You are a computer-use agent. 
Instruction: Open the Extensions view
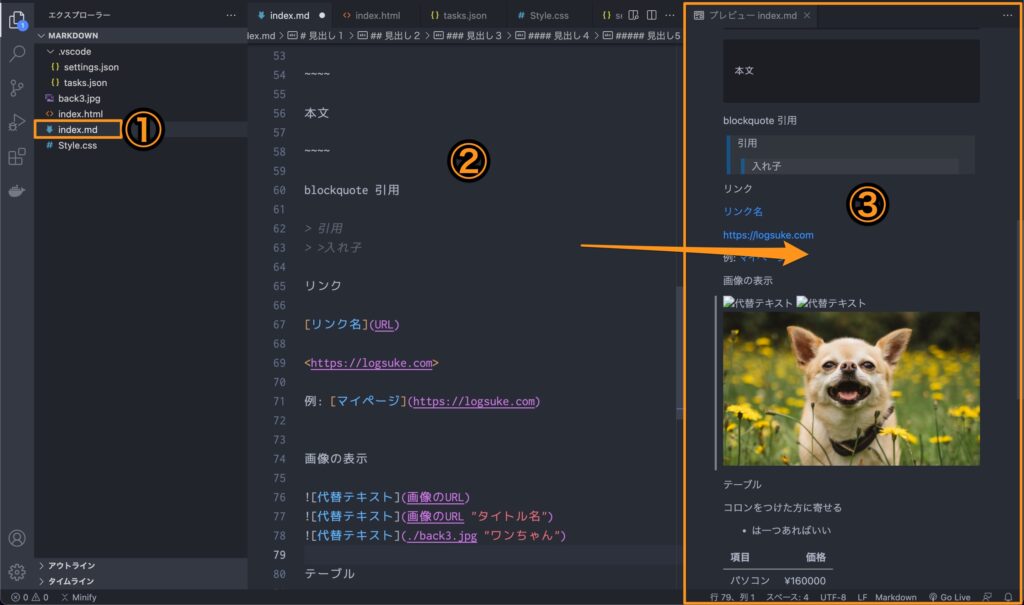coord(16,158)
